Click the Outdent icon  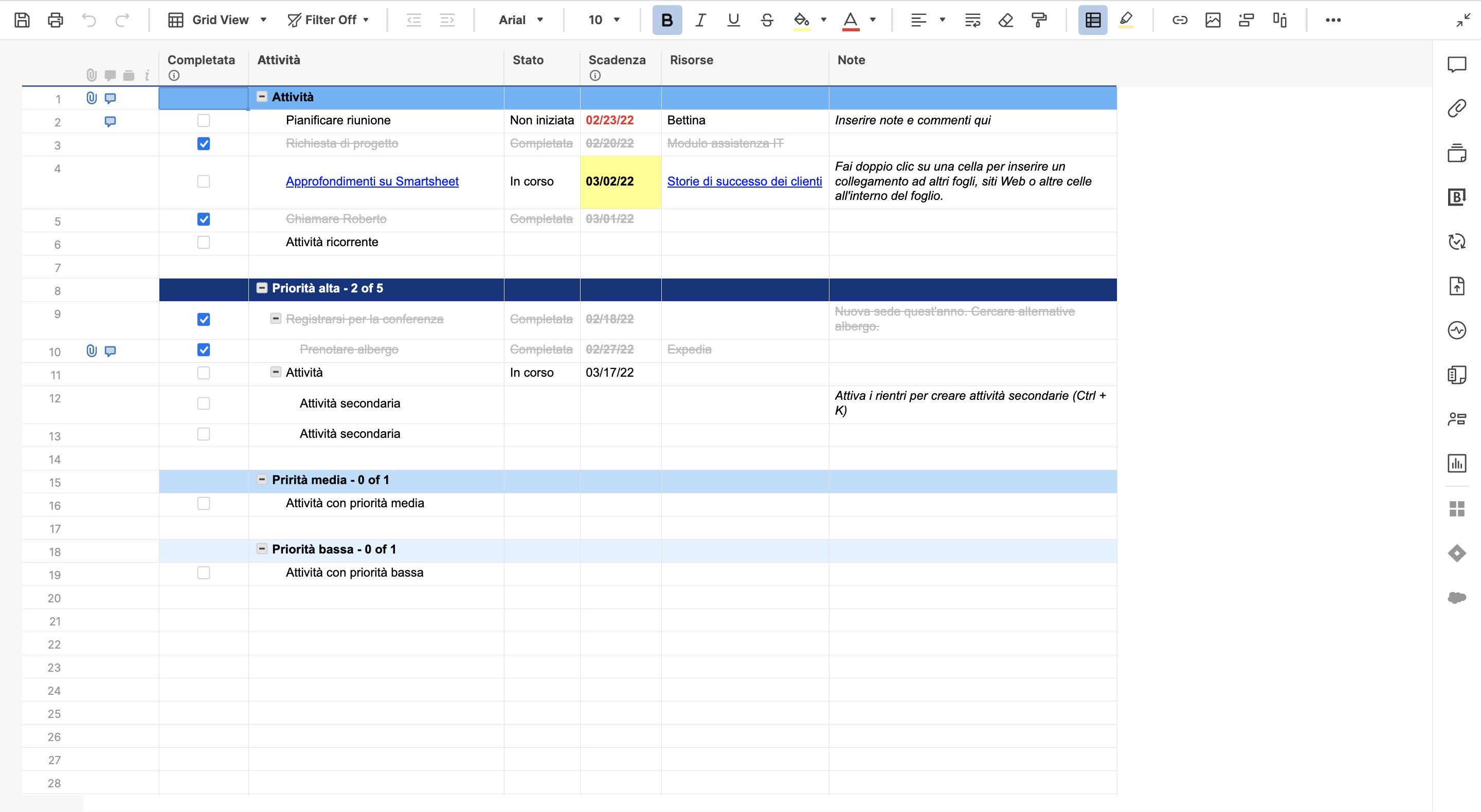coord(414,20)
